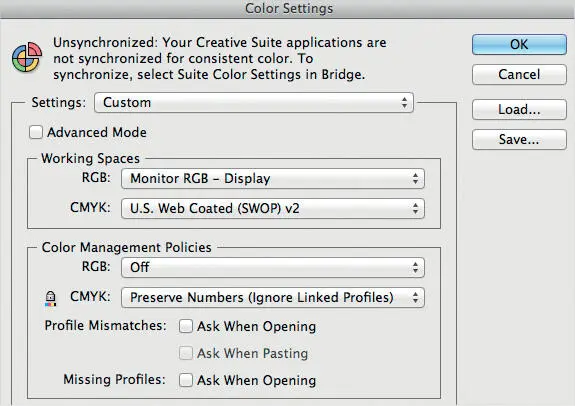Confirm settings with the OK button
Image resolution: width=575 pixels, height=406 pixels.
519,45
